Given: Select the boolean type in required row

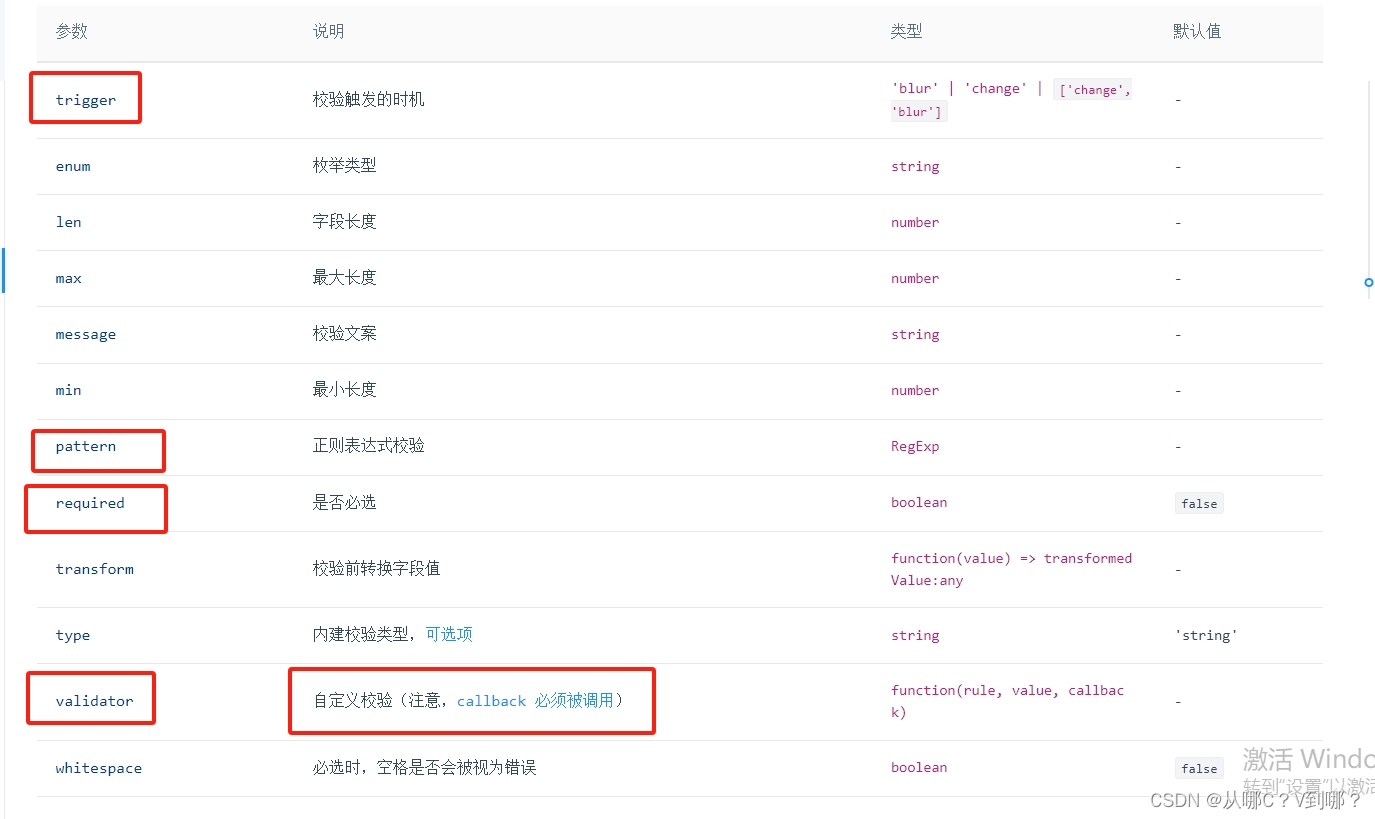Looking at the screenshot, I should [x=918, y=502].
